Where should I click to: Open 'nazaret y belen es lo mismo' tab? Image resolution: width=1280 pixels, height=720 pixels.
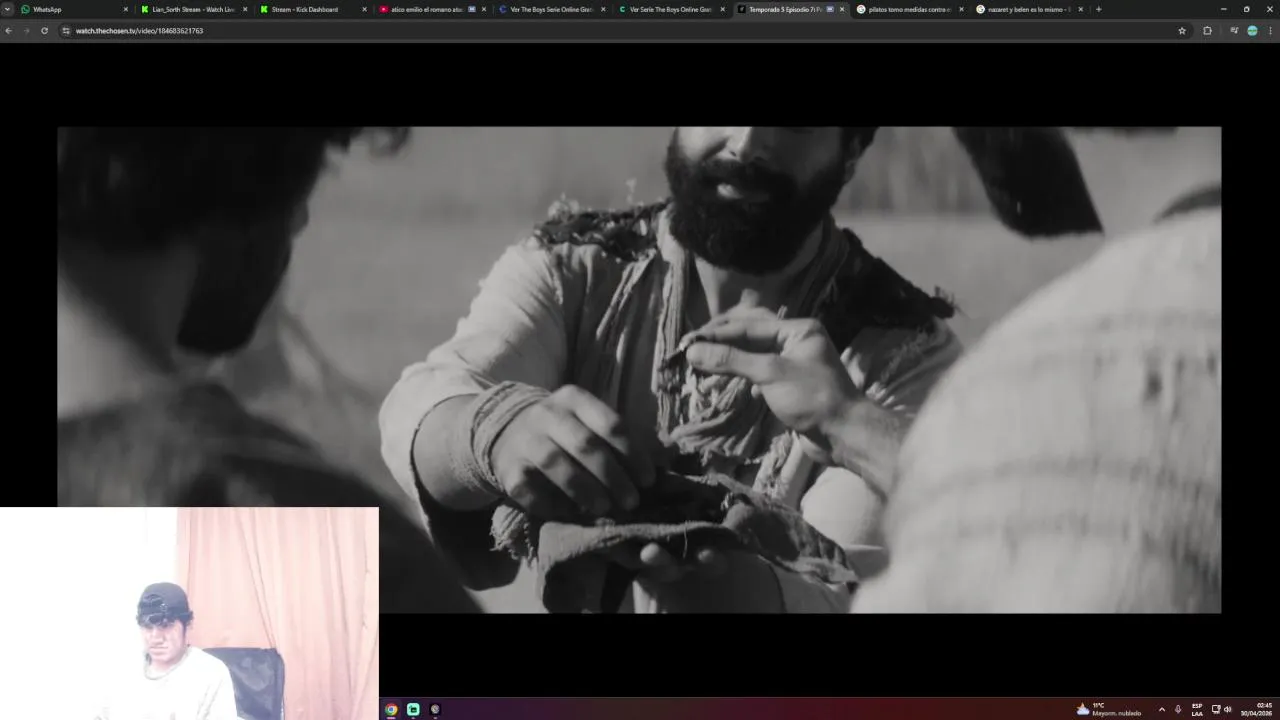tap(1029, 9)
